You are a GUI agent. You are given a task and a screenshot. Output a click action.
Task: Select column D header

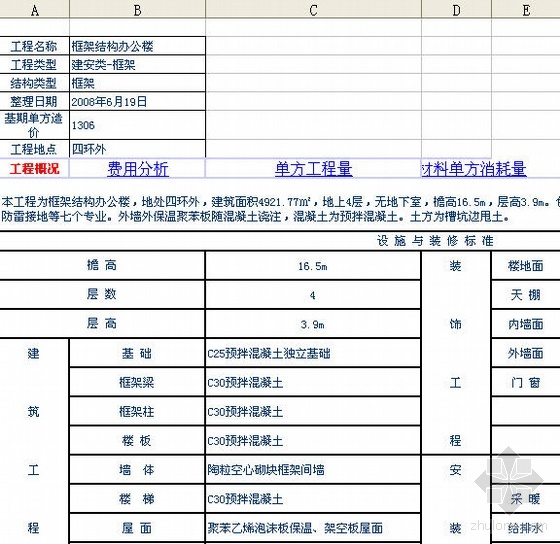pos(456,10)
